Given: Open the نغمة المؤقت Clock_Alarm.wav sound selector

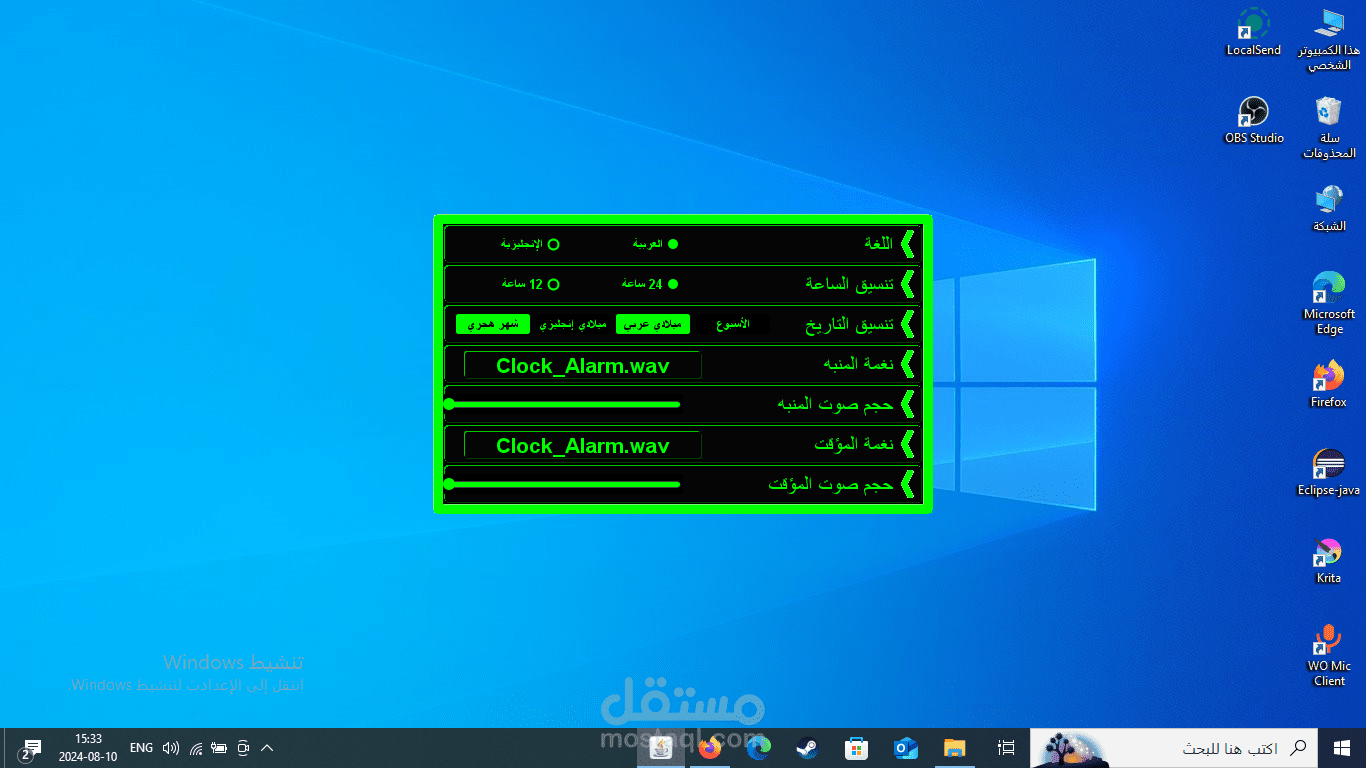Looking at the screenshot, I should click(583, 445).
